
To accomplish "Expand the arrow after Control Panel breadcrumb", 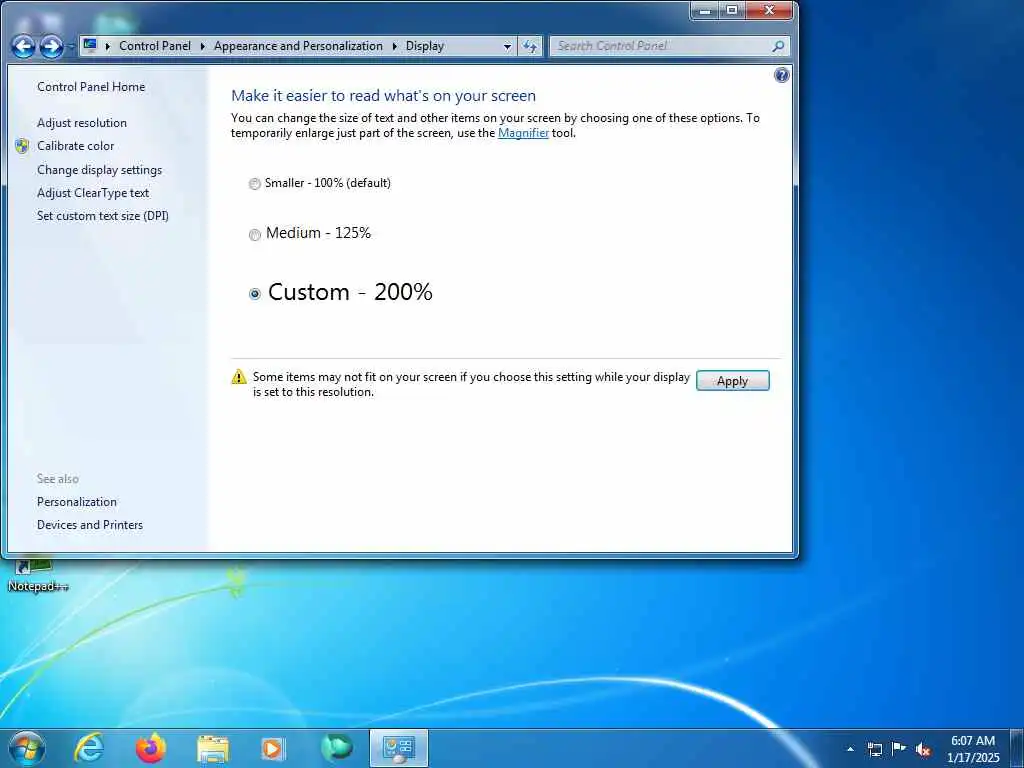I will (202, 46).
